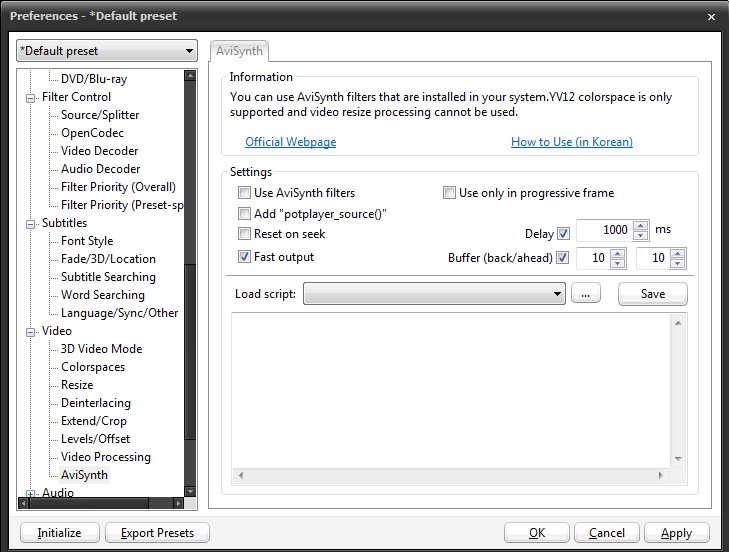Screen dimensions: 729x552
Task: Open Filter Priority (Preset-sp page
Action: tap(122, 205)
